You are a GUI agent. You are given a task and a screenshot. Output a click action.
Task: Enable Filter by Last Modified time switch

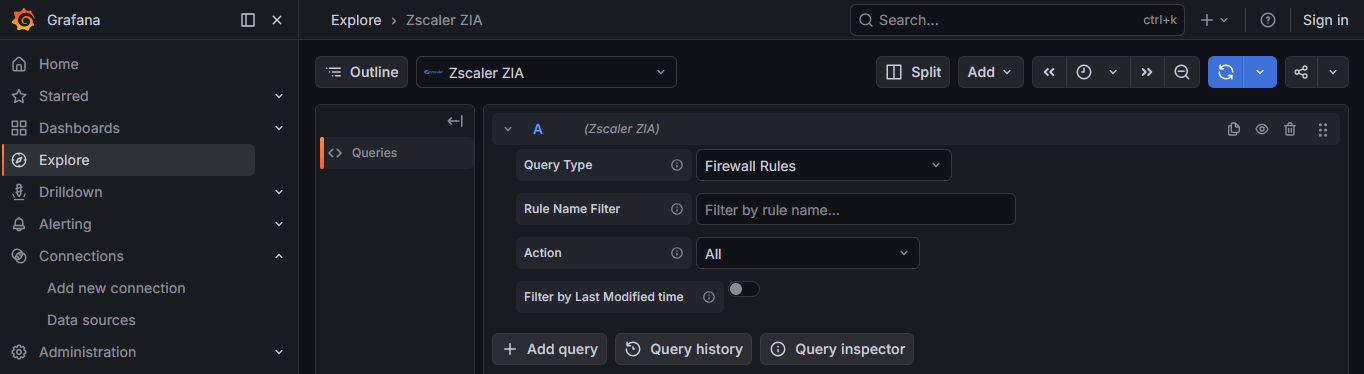click(x=744, y=289)
